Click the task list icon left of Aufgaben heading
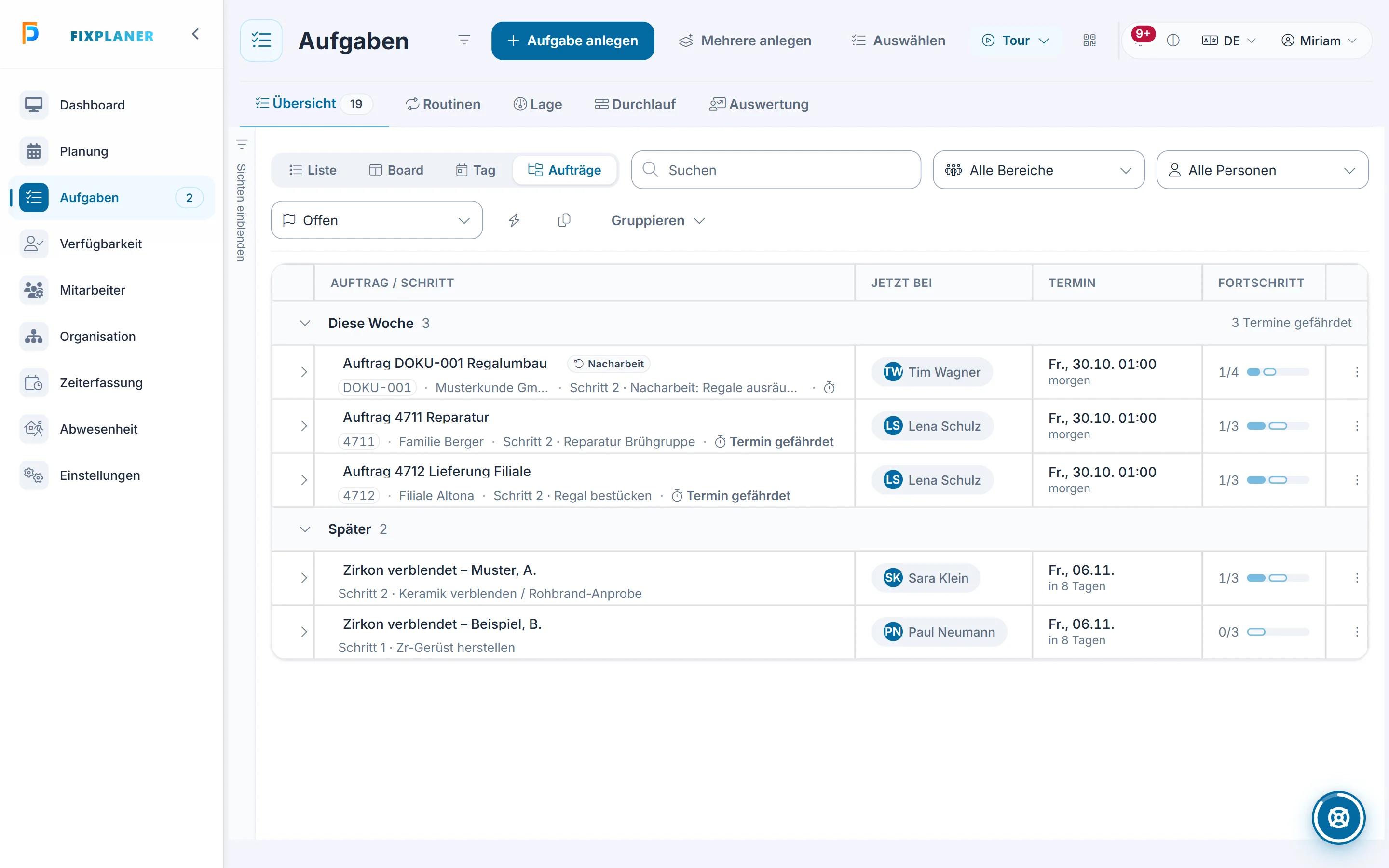 coord(261,40)
